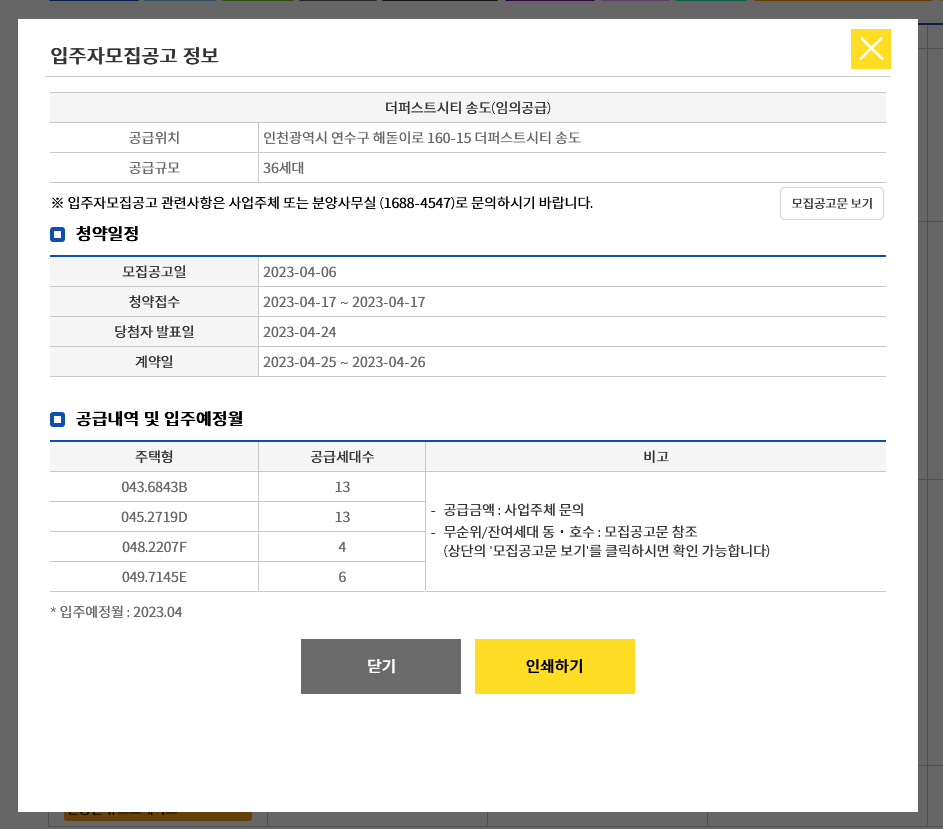Screen dimensions: 943x829
Task: Select the 13 units cell for 043.6843B
Action: [x=342, y=487]
